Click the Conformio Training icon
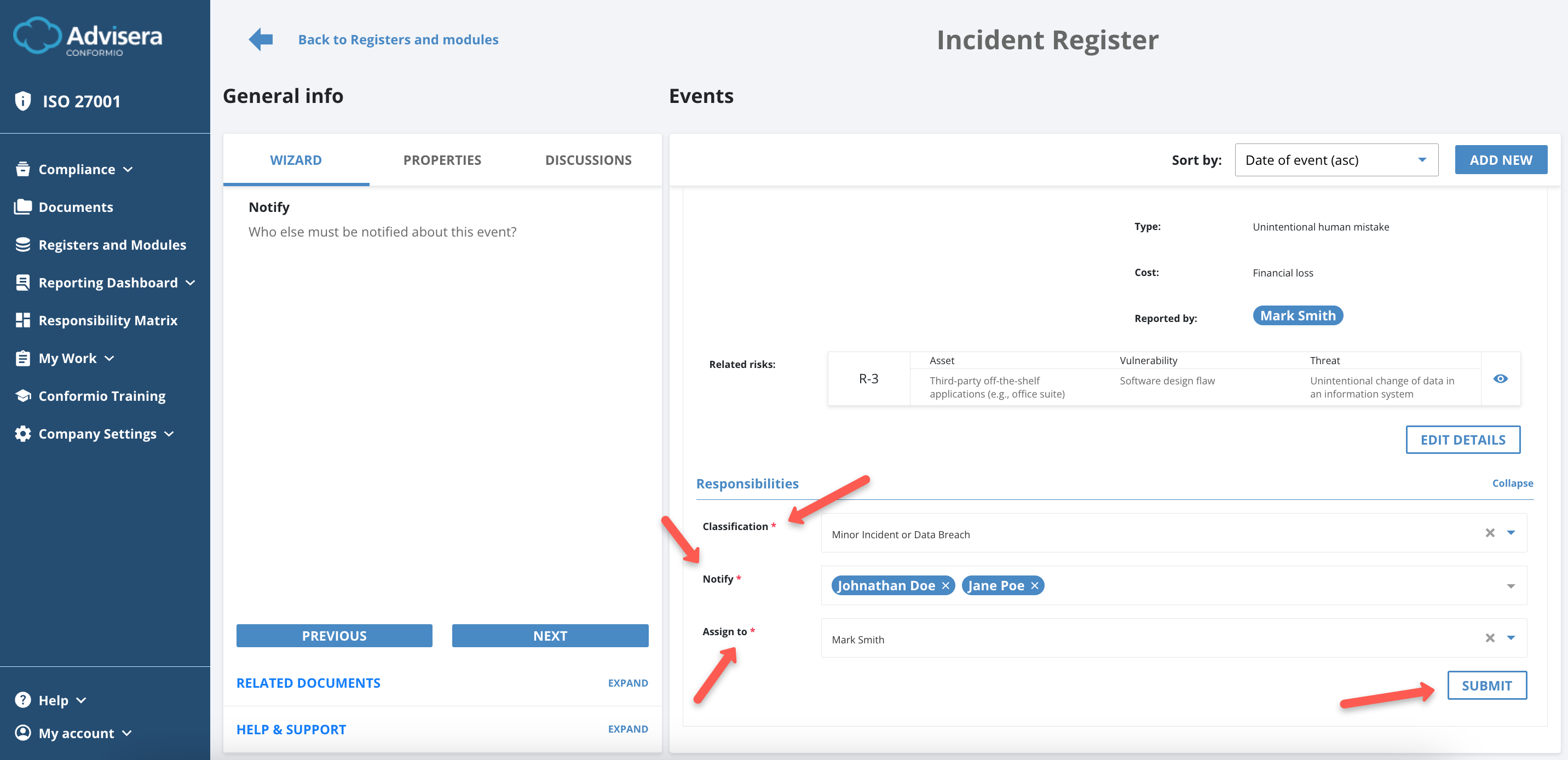Viewport: 1568px width, 760px height. 22,395
